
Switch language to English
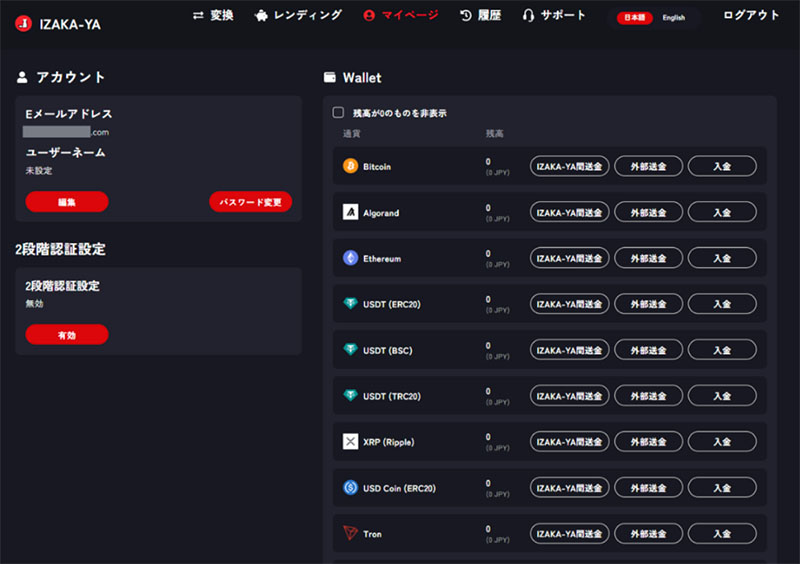(673, 17)
